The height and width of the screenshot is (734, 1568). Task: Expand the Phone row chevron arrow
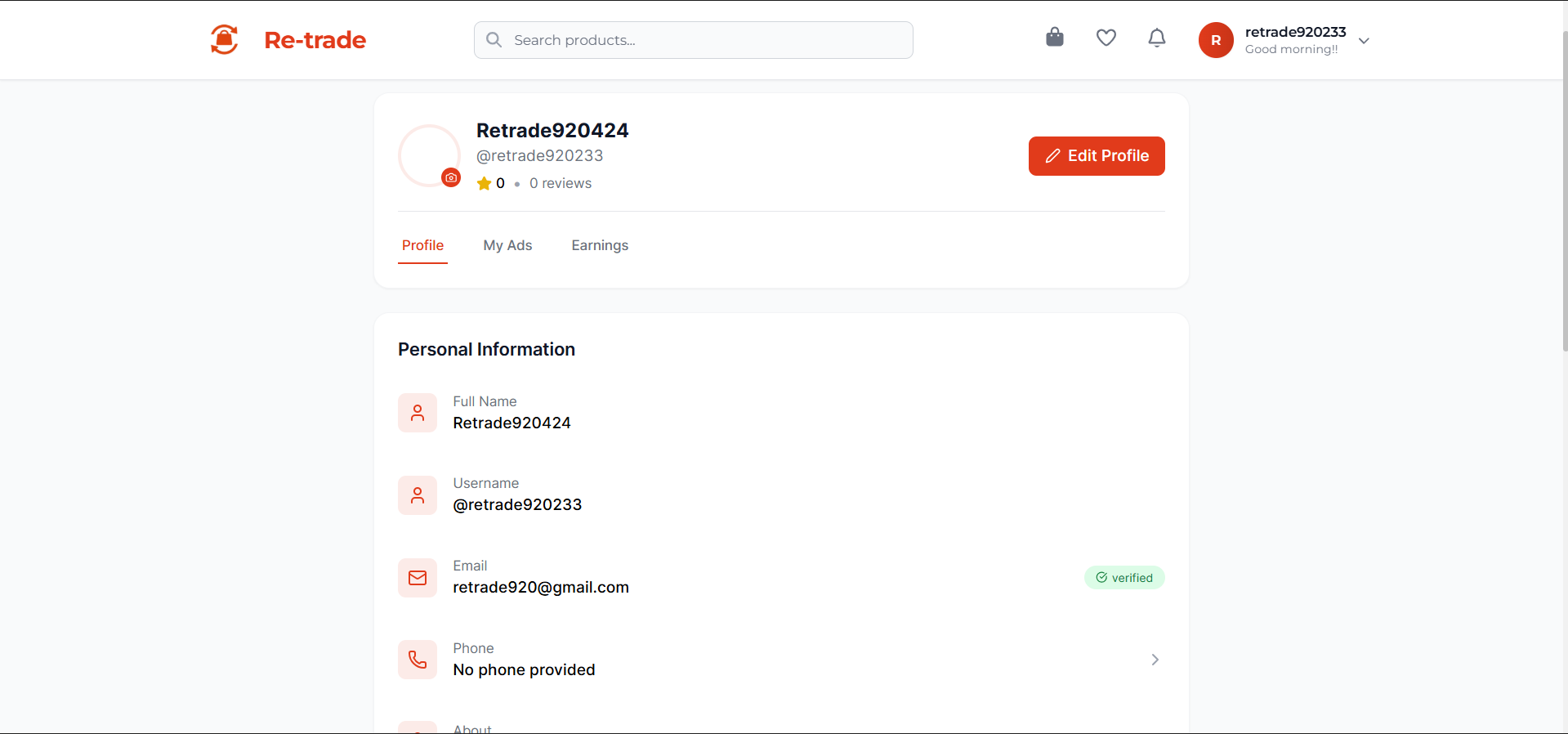(1155, 660)
